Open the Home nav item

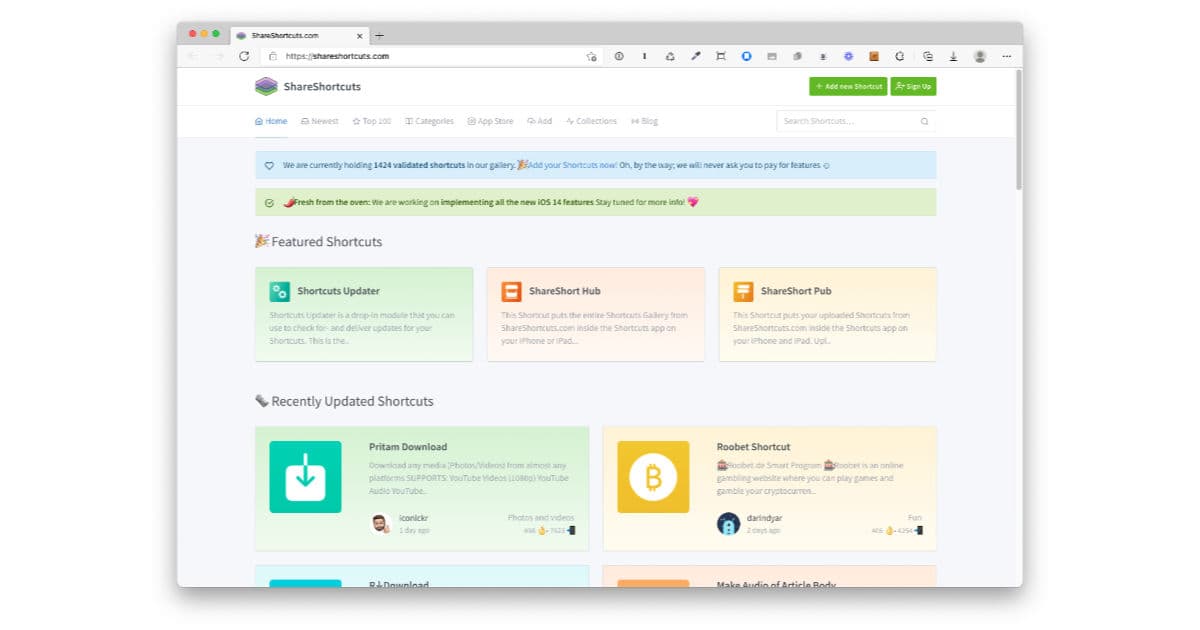[271, 121]
